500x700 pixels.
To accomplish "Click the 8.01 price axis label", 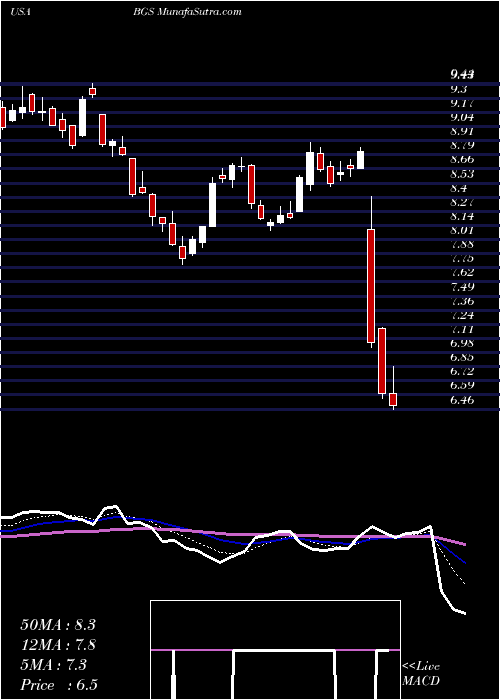I will click(464, 230).
